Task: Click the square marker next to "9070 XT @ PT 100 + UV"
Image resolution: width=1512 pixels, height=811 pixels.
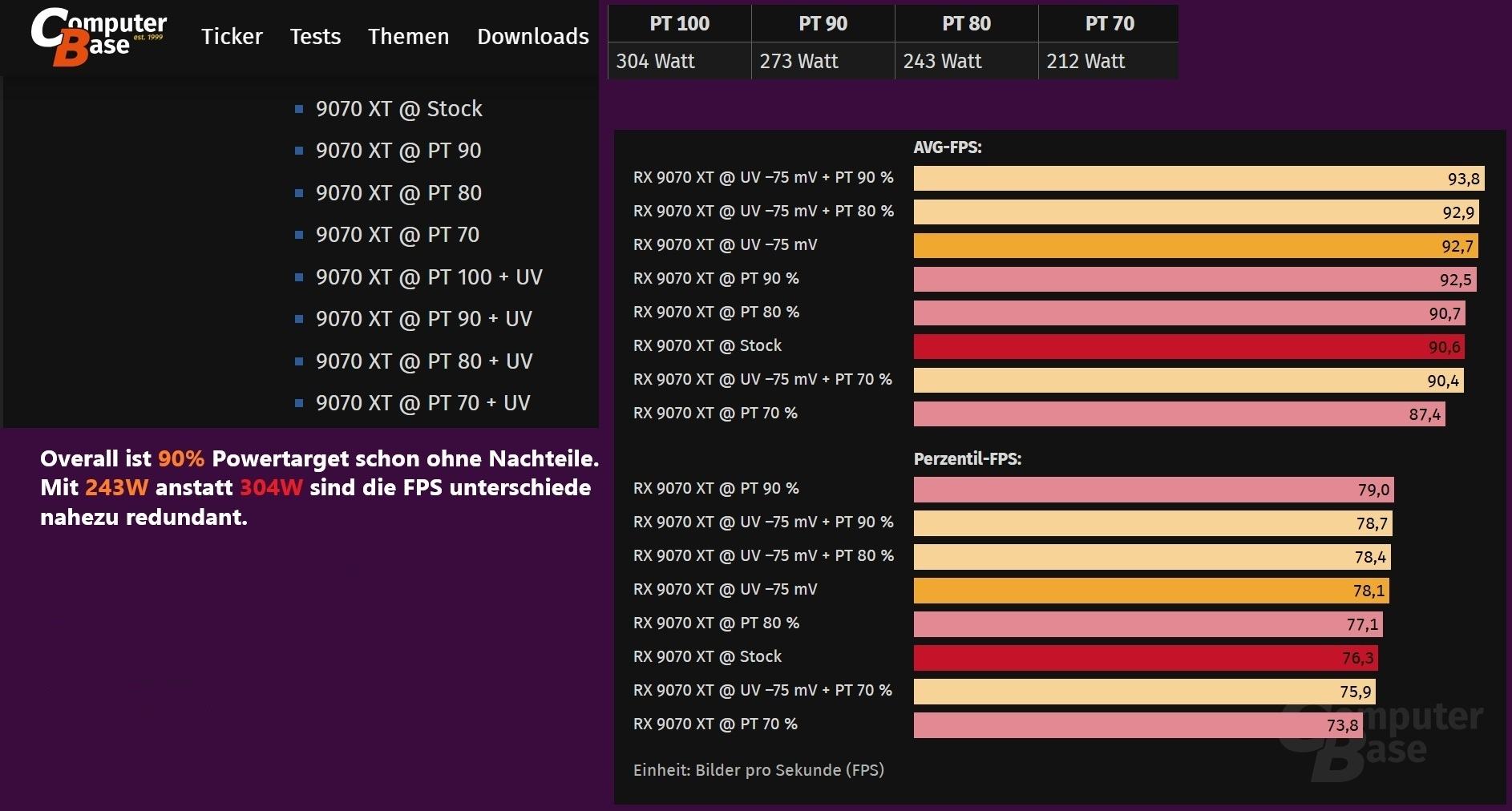Action: click(300, 276)
